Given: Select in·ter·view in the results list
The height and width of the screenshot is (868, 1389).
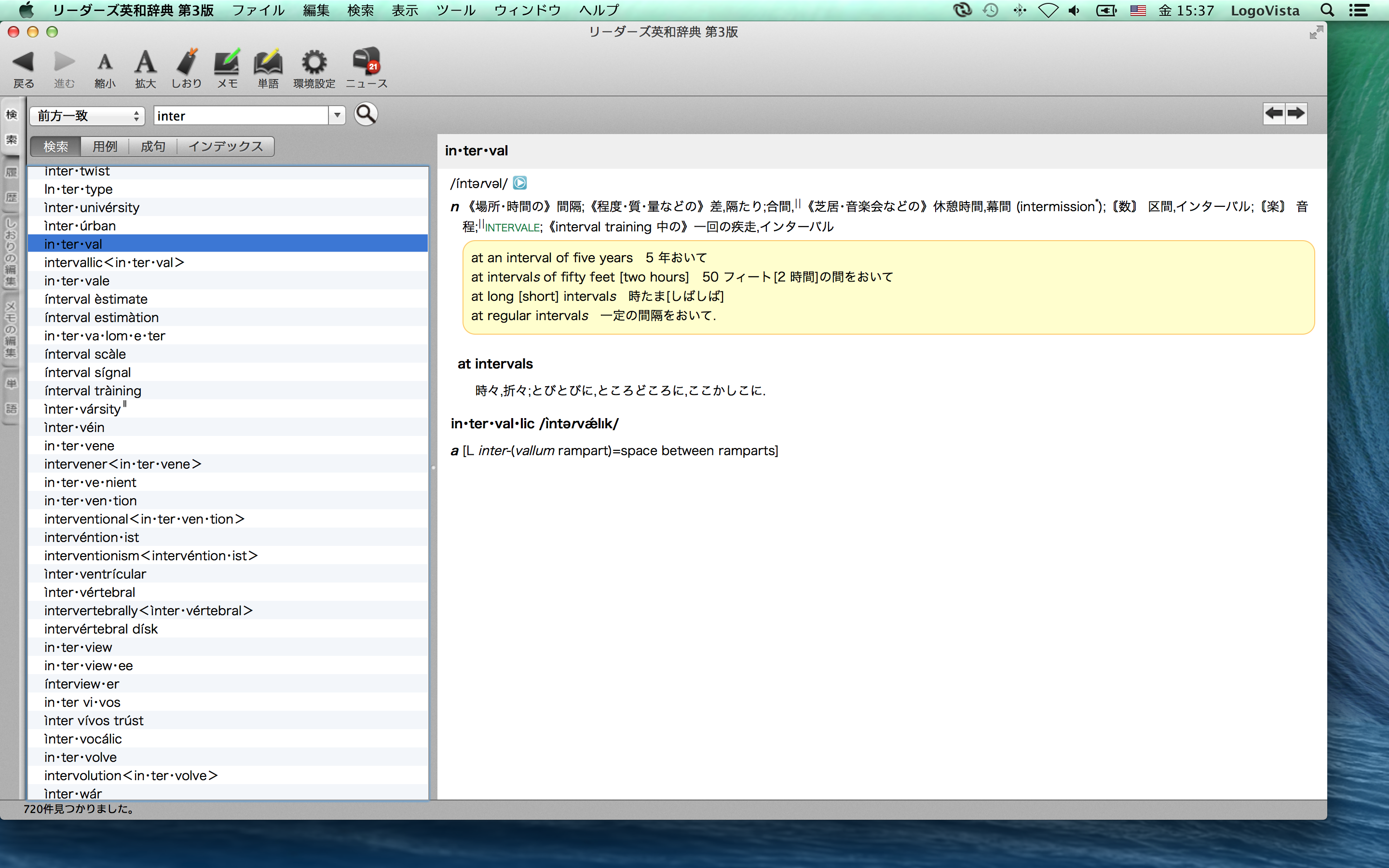Looking at the screenshot, I should point(79,647).
